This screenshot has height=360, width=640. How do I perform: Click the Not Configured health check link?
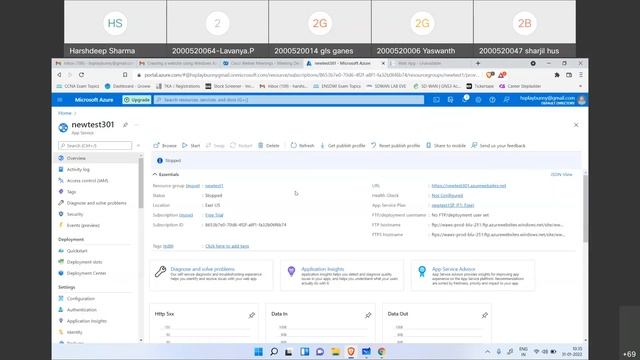pos(447,196)
